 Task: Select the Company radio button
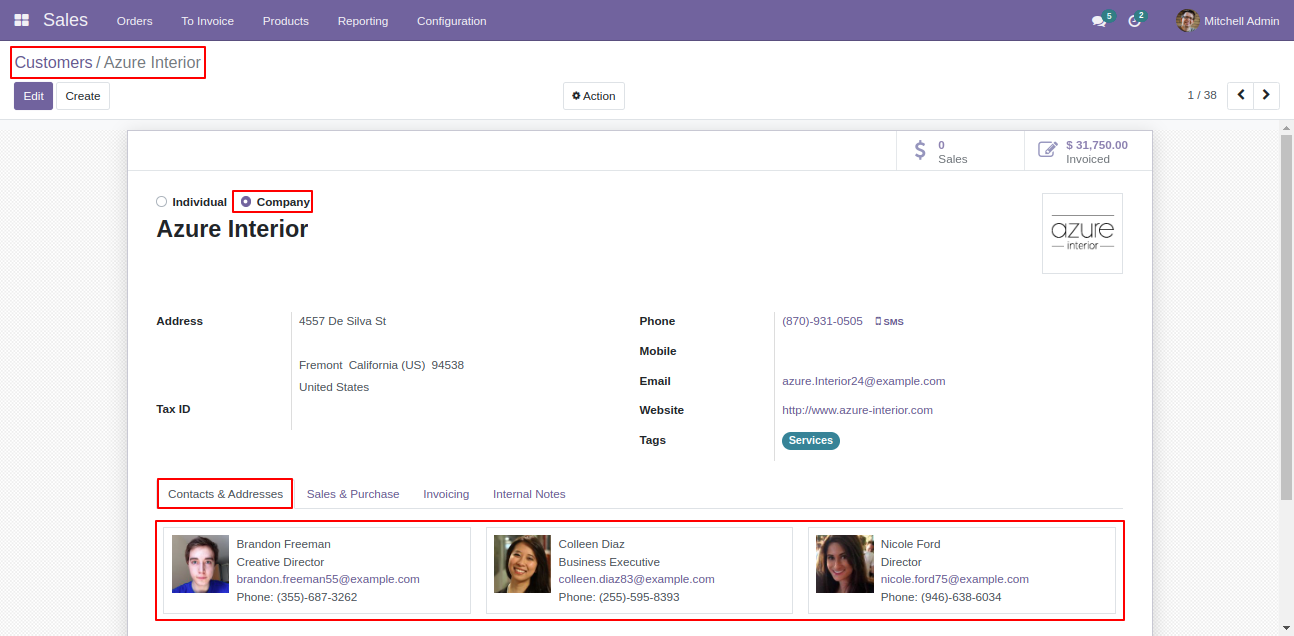[246, 202]
